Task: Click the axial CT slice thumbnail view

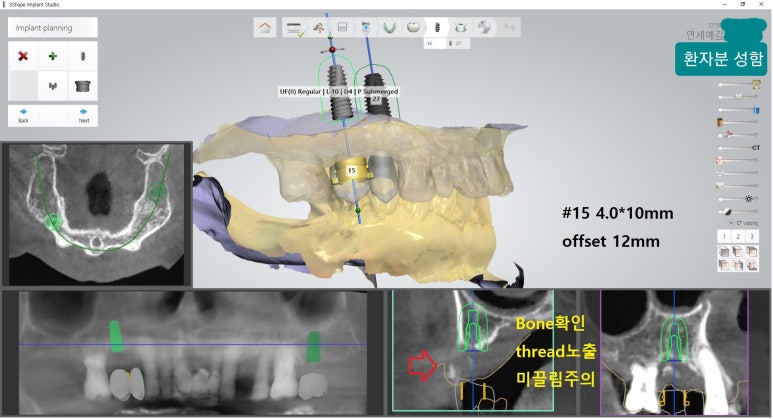Action: click(96, 213)
